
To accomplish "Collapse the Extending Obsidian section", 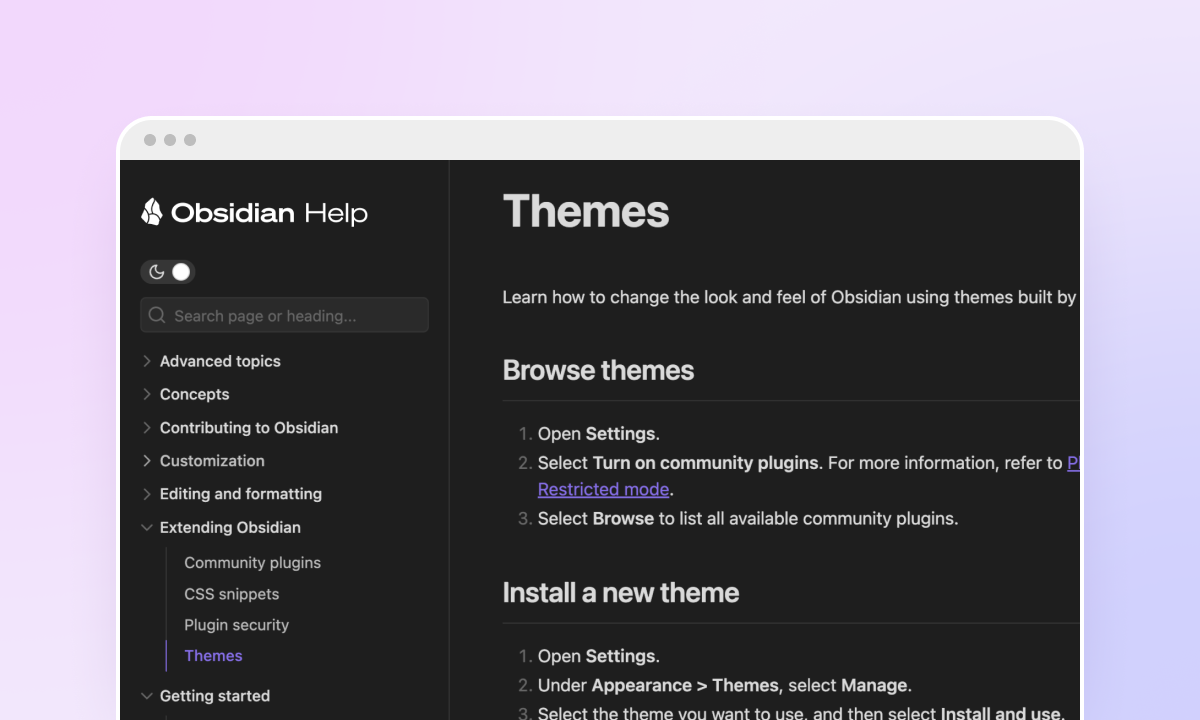I will click(x=147, y=527).
